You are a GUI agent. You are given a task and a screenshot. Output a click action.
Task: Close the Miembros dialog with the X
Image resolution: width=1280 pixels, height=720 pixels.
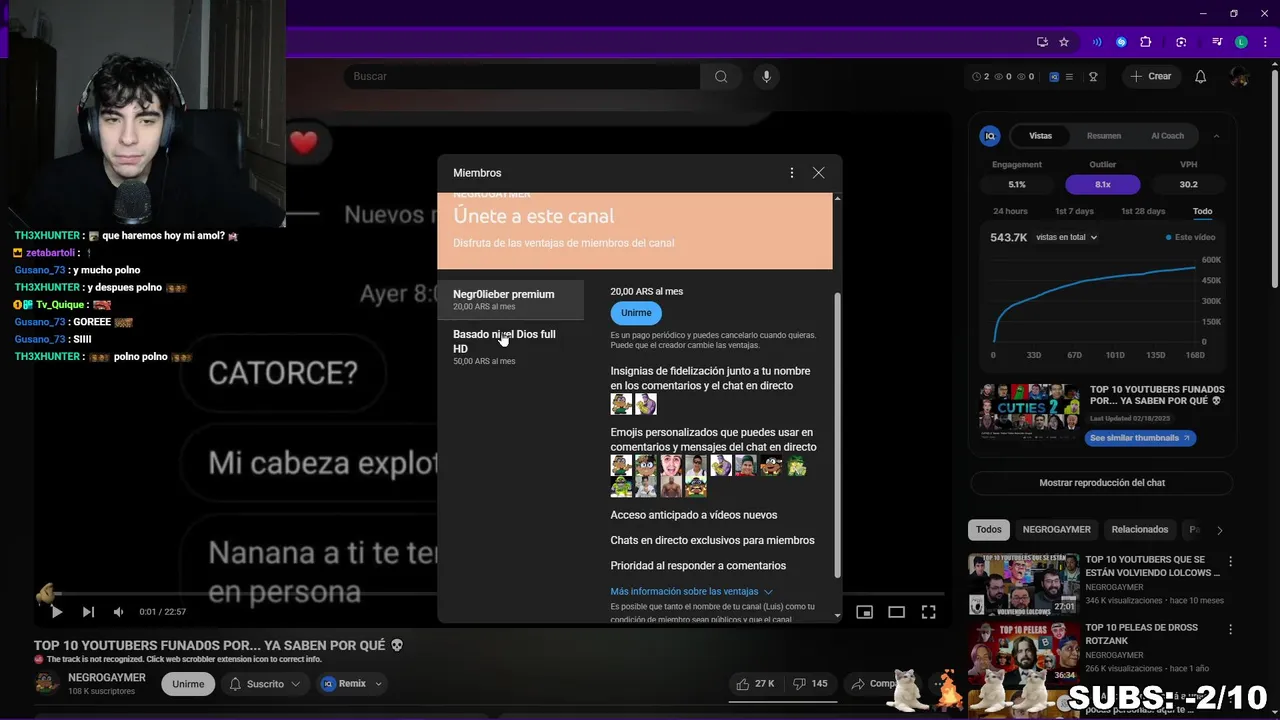click(818, 173)
